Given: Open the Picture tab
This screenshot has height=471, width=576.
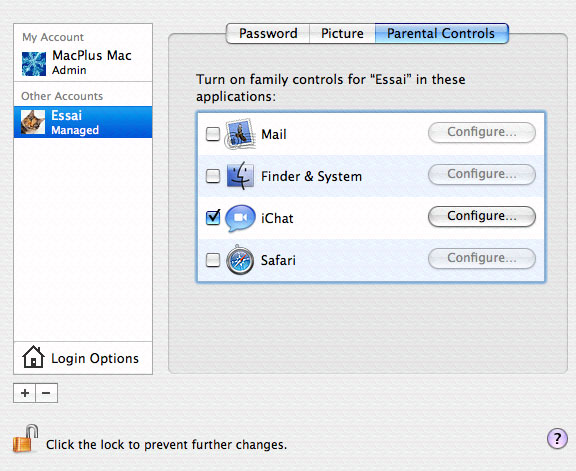Looking at the screenshot, I should (x=342, y=33).
